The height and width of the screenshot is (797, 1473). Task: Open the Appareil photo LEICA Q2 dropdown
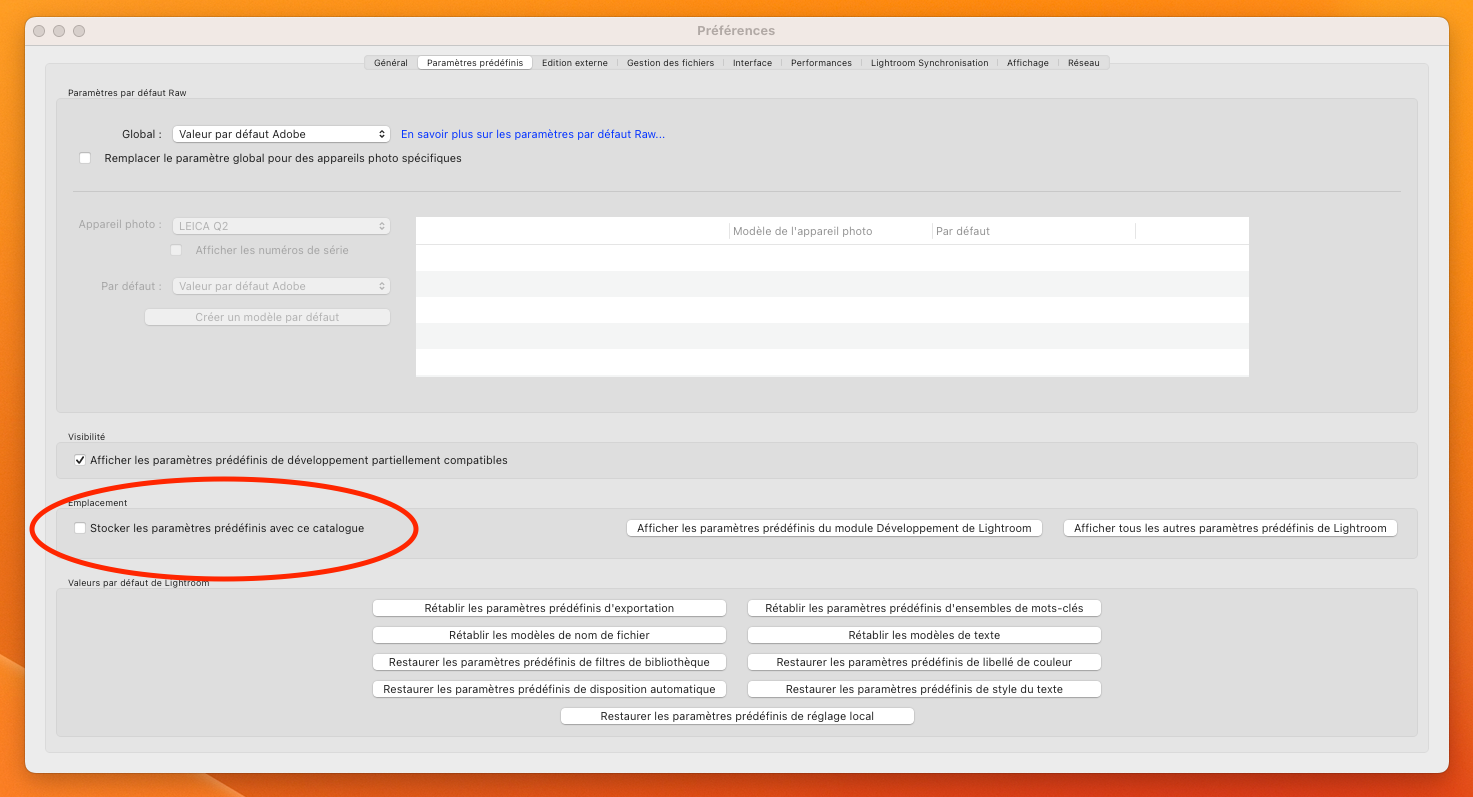tap(281, 226)
